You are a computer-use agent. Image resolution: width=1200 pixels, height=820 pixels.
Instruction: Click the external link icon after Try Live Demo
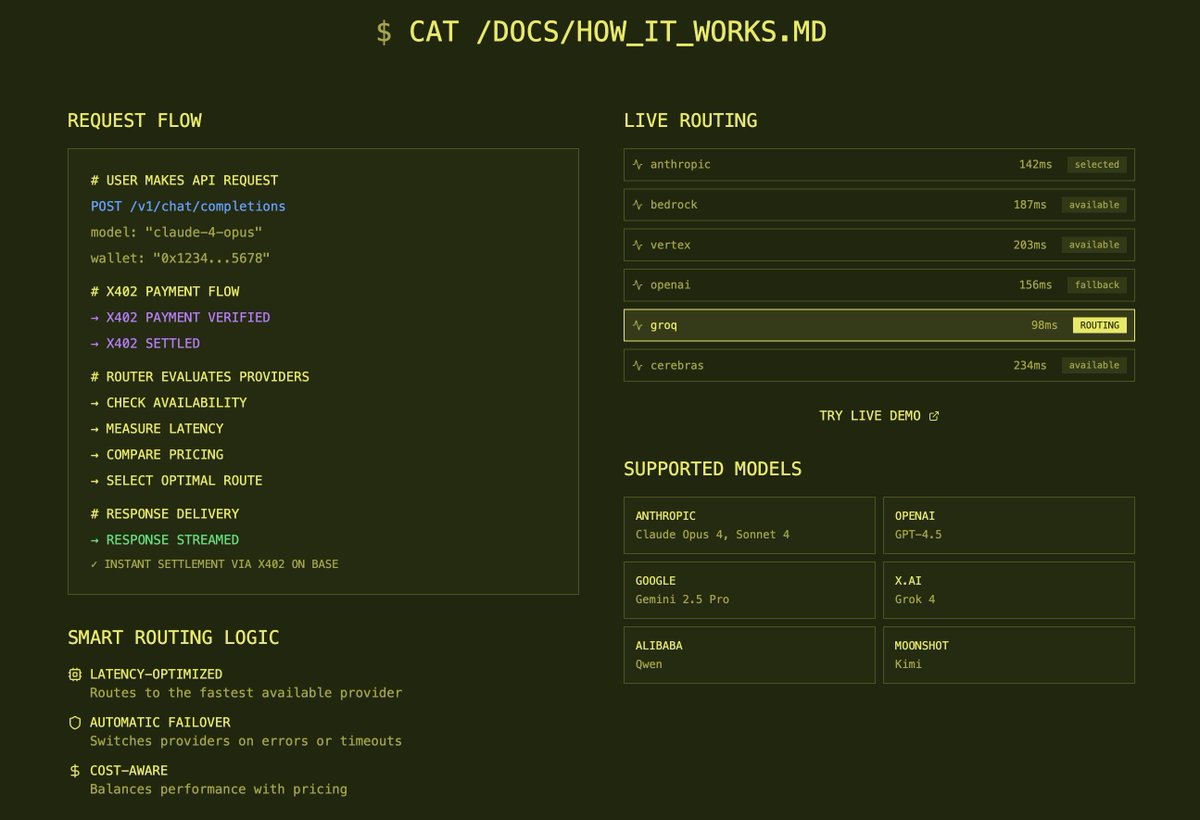click(934, 416)
